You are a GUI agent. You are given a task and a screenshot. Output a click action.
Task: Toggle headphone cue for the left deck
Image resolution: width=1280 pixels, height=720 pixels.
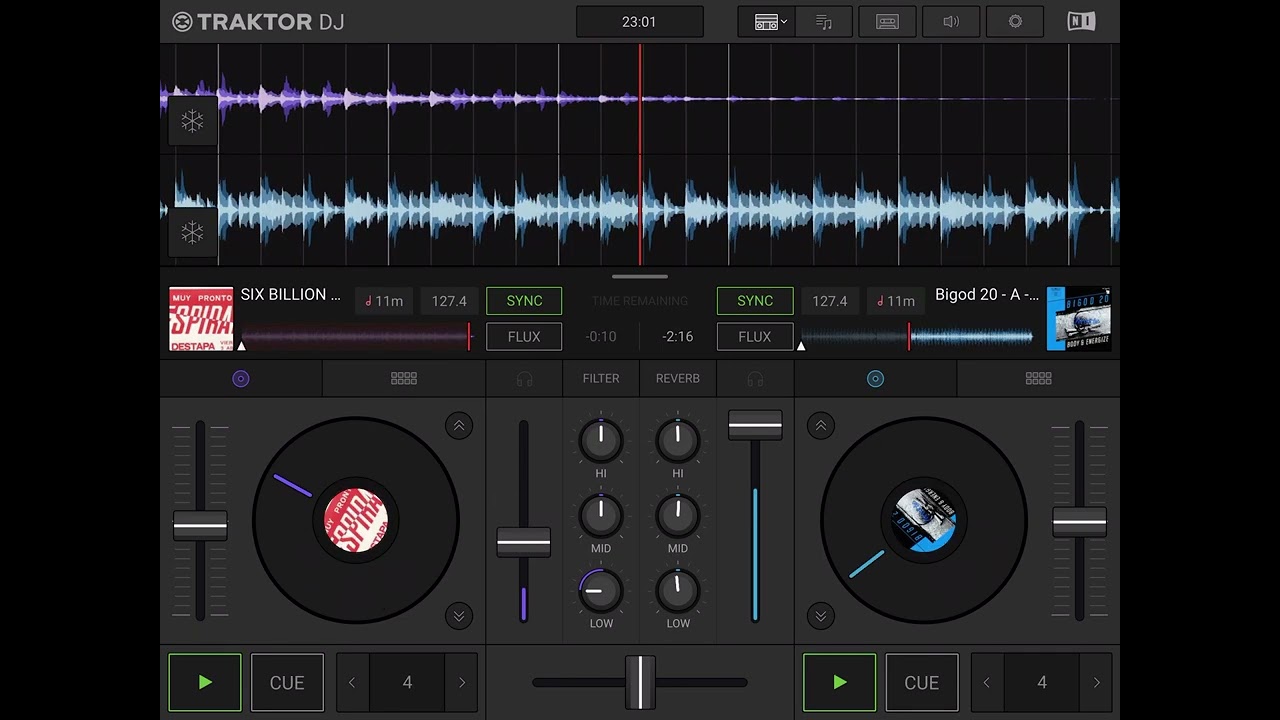524,378
